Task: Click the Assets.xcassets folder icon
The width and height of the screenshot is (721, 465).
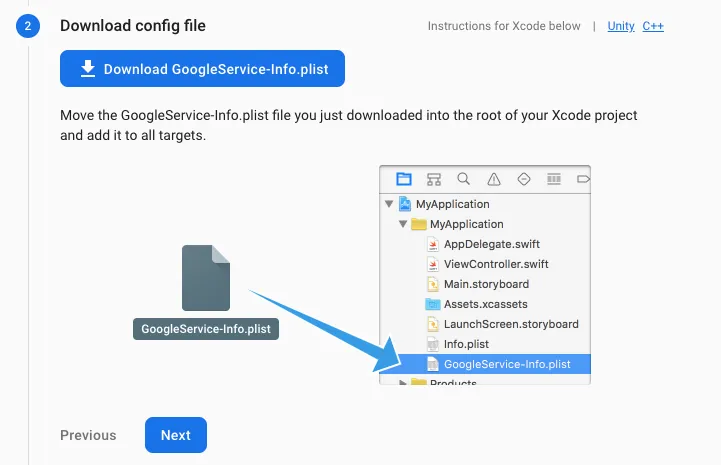Action: (433, 304)
